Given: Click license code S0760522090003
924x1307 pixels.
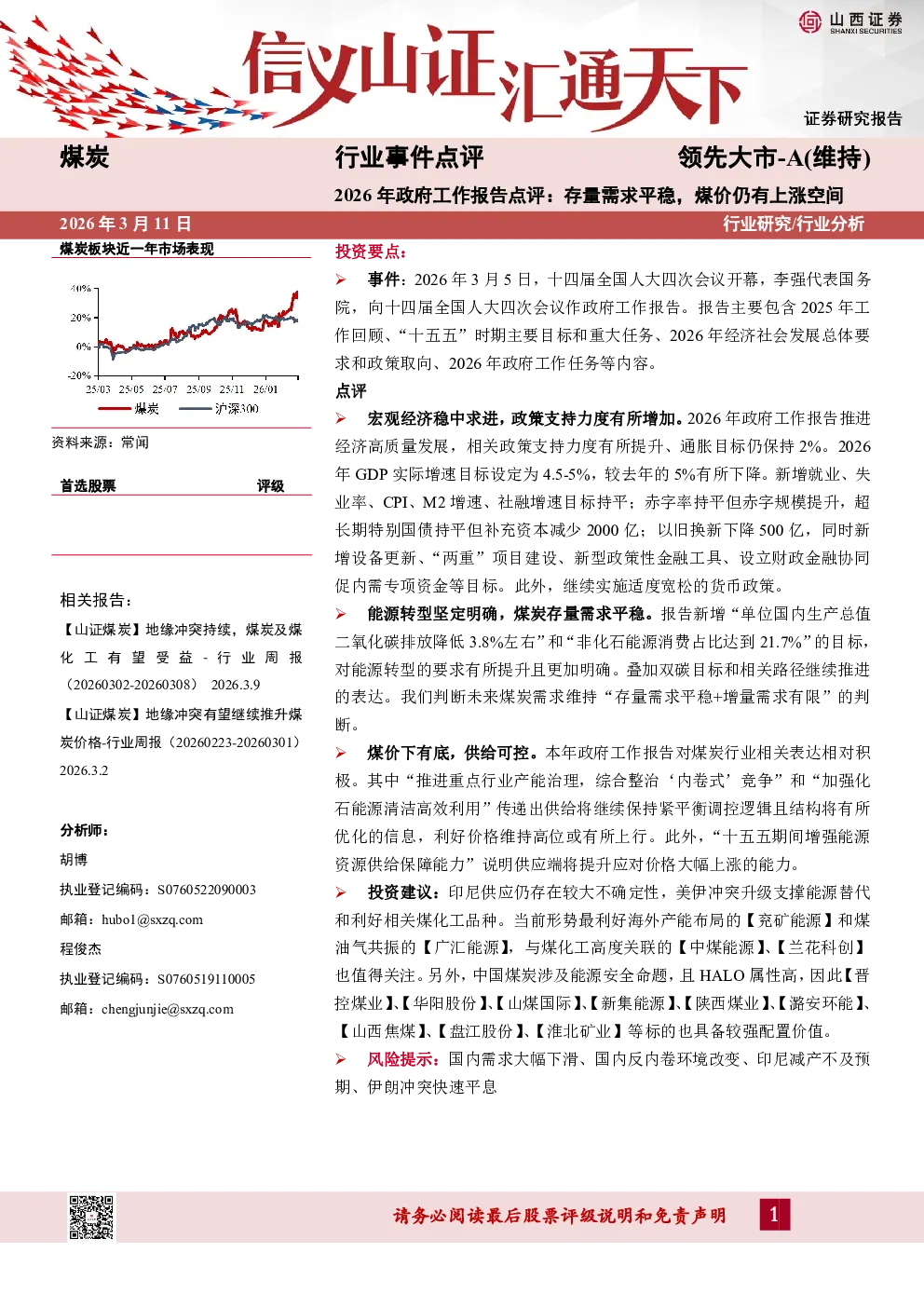Looking at the screenshot, I should 206,890.
